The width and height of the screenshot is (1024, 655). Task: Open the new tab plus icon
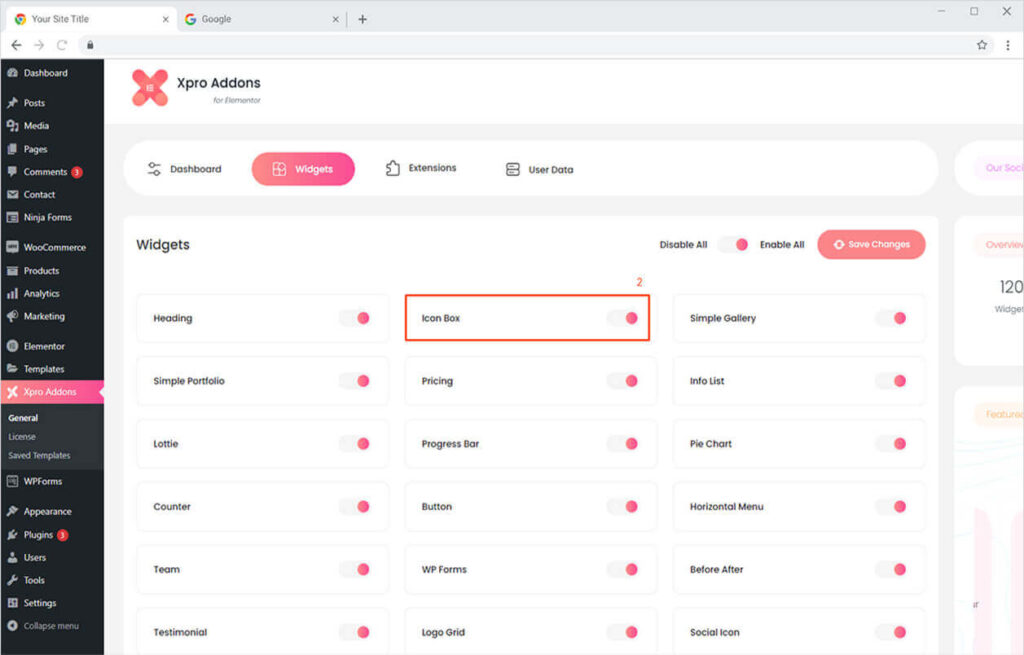(362, 19)
